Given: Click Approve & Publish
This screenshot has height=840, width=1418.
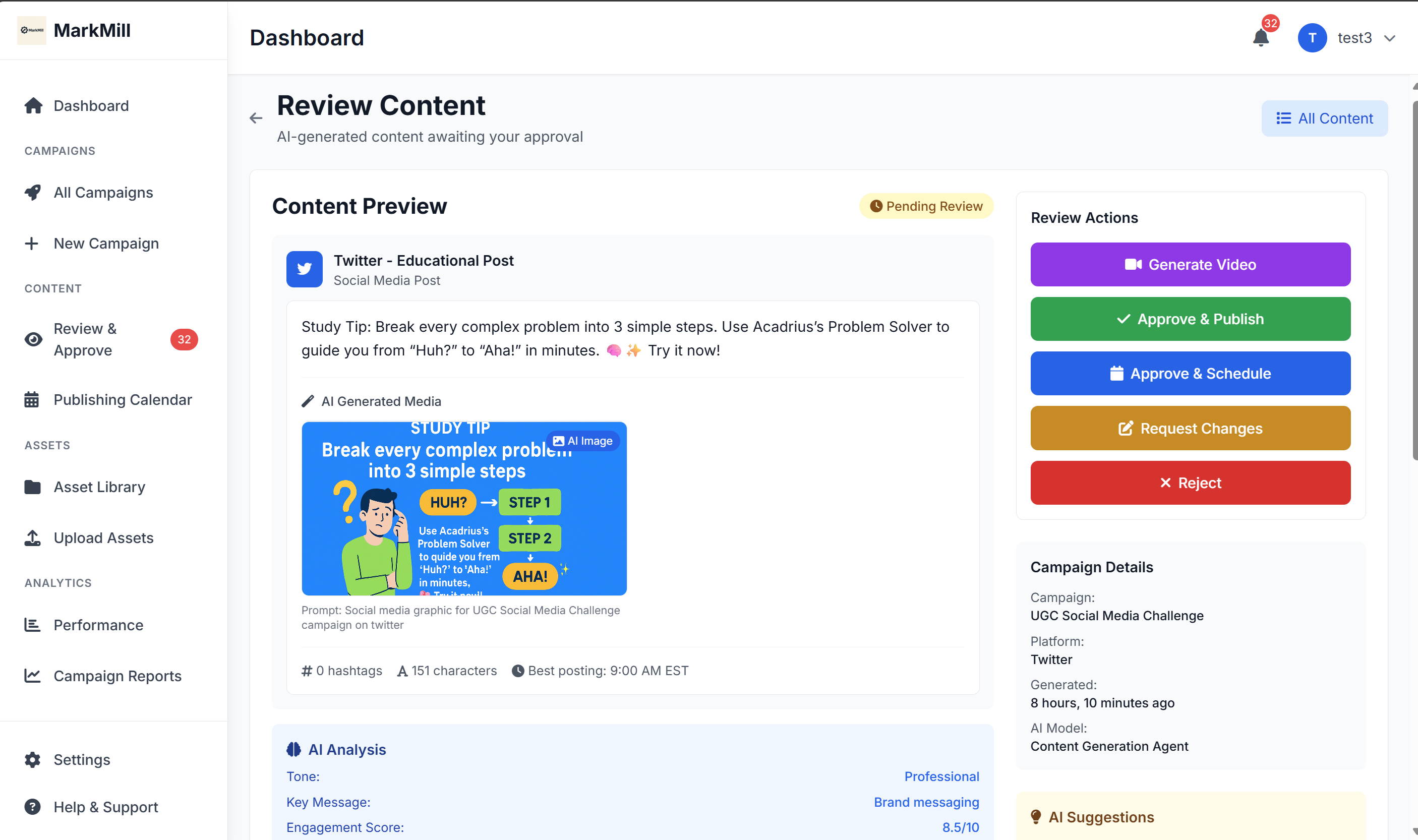Looking at the screenshot, I should (1190, 319).
